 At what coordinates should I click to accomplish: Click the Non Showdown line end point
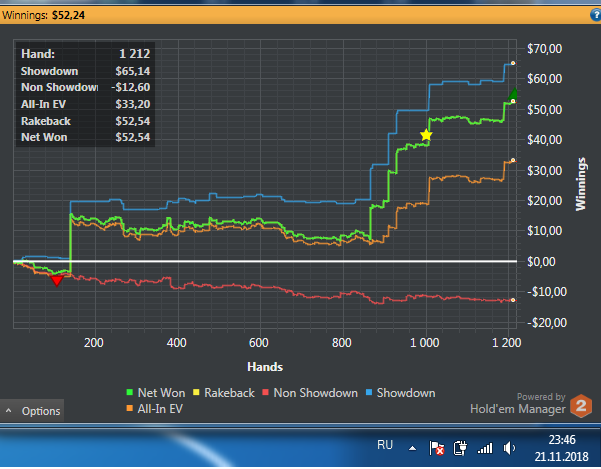tap(513, 300)
